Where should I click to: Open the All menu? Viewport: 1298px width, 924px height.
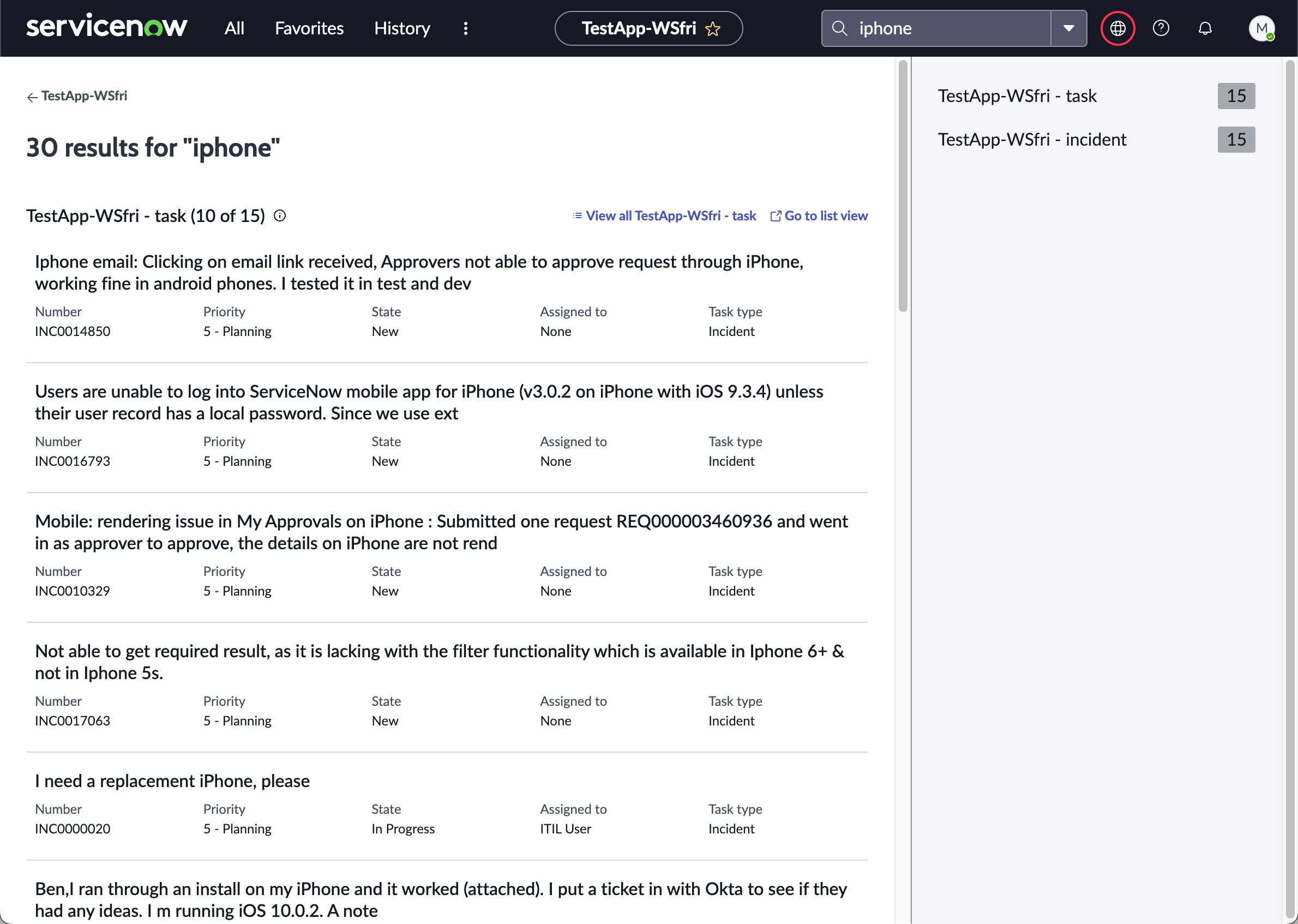click(x=234, y=28)
